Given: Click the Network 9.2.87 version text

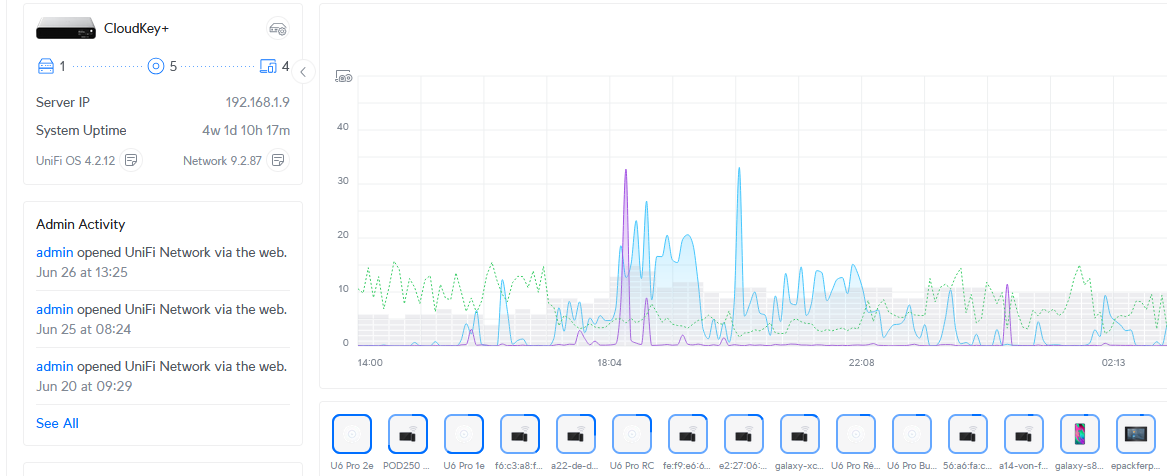Looking at the screenshot, I should [x=222, y=161].
